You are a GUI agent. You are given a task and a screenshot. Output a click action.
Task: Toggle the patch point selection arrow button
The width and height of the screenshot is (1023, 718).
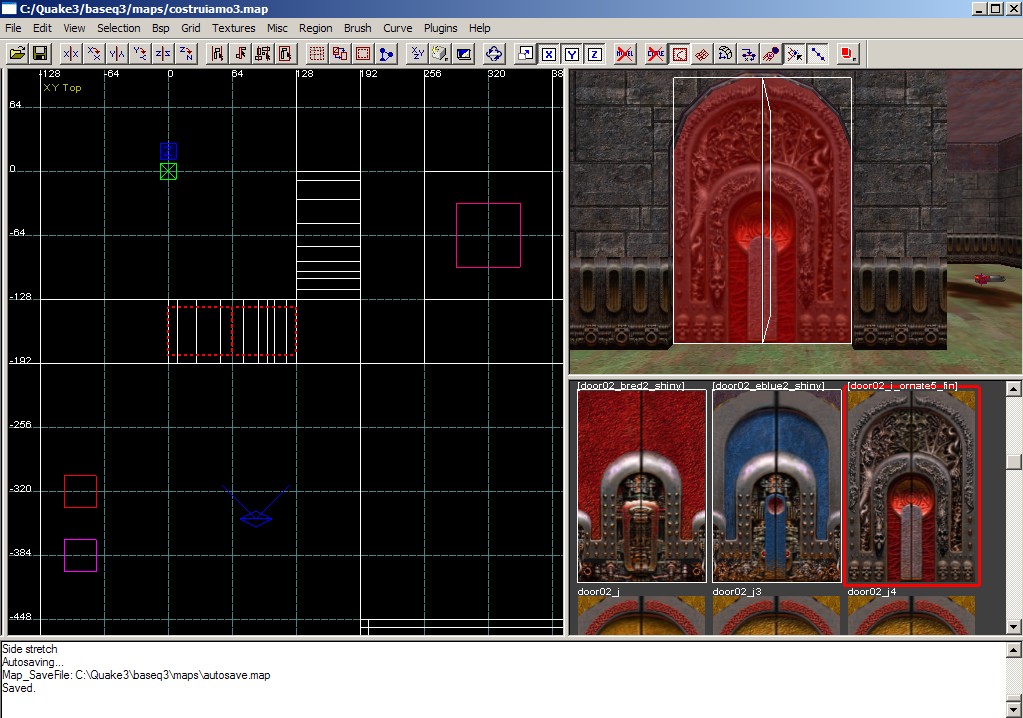(x=794, y=53)
